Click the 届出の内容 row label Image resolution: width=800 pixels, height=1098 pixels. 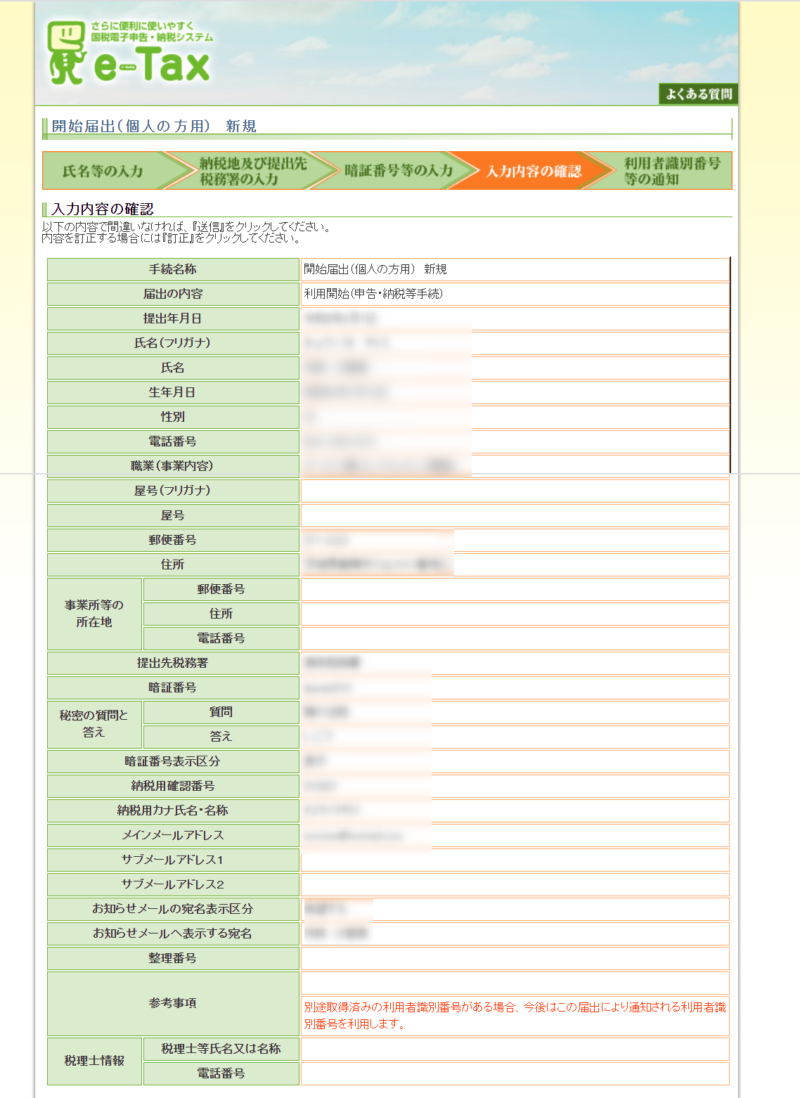tap(173, 294)
